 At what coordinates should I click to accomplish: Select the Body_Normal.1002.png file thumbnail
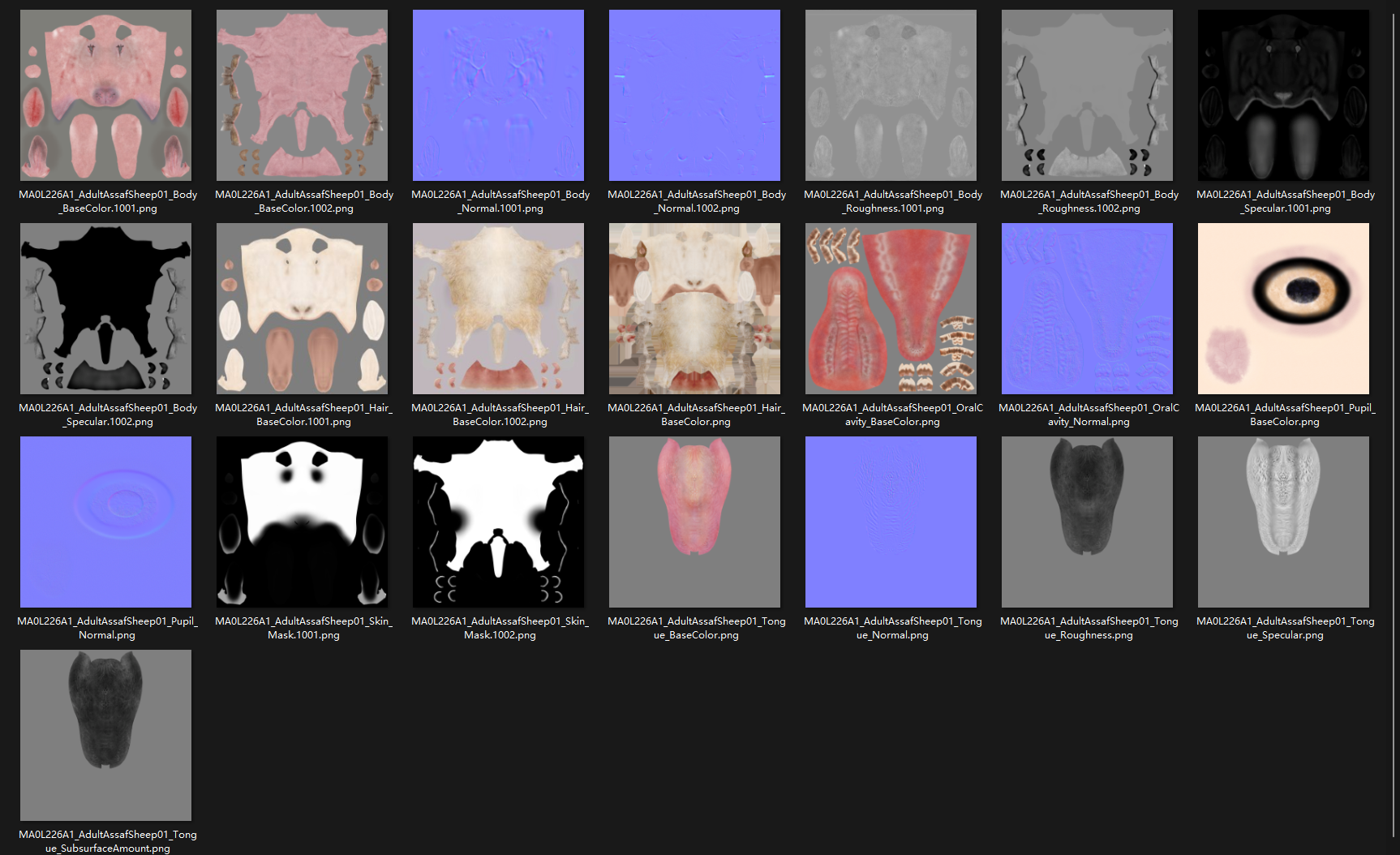694,95
